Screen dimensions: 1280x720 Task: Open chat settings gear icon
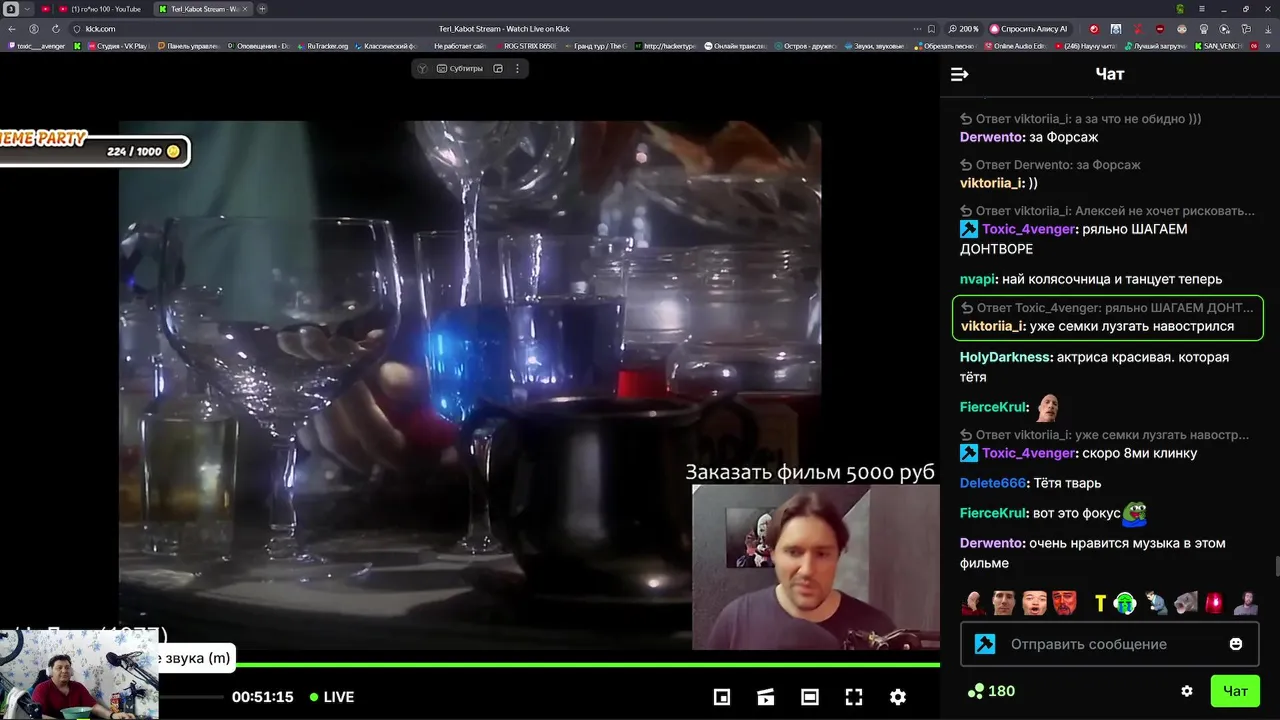coord(1187,691)
